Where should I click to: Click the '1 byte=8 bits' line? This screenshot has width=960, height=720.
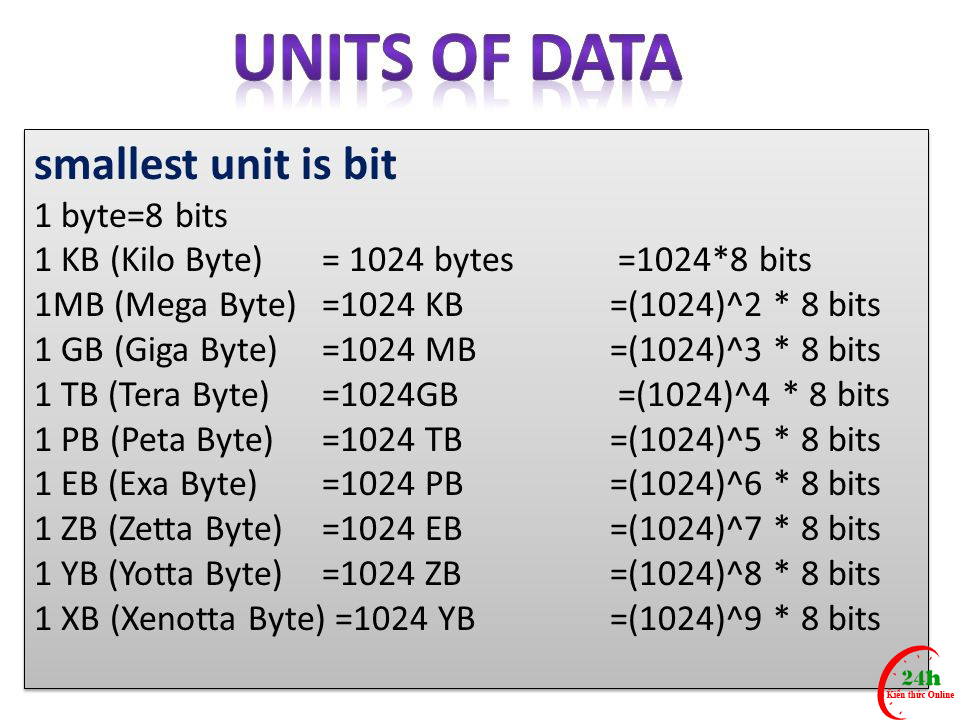point(131,216)
